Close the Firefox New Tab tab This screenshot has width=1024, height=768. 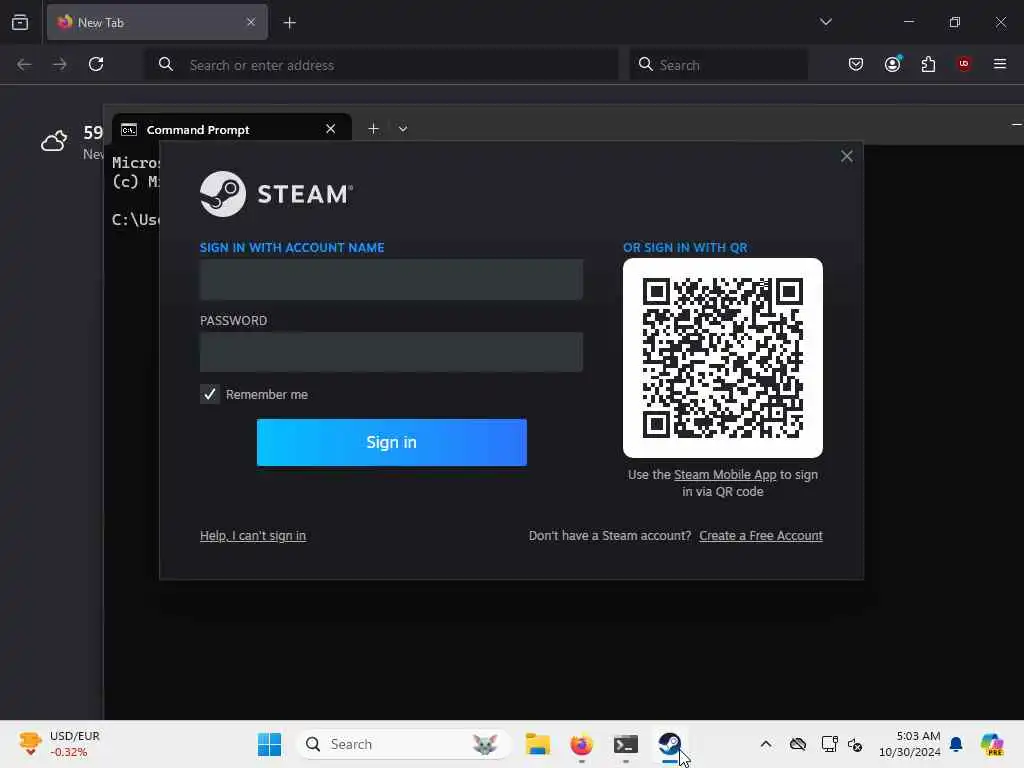pyautogui.click(x=251, y=22)
